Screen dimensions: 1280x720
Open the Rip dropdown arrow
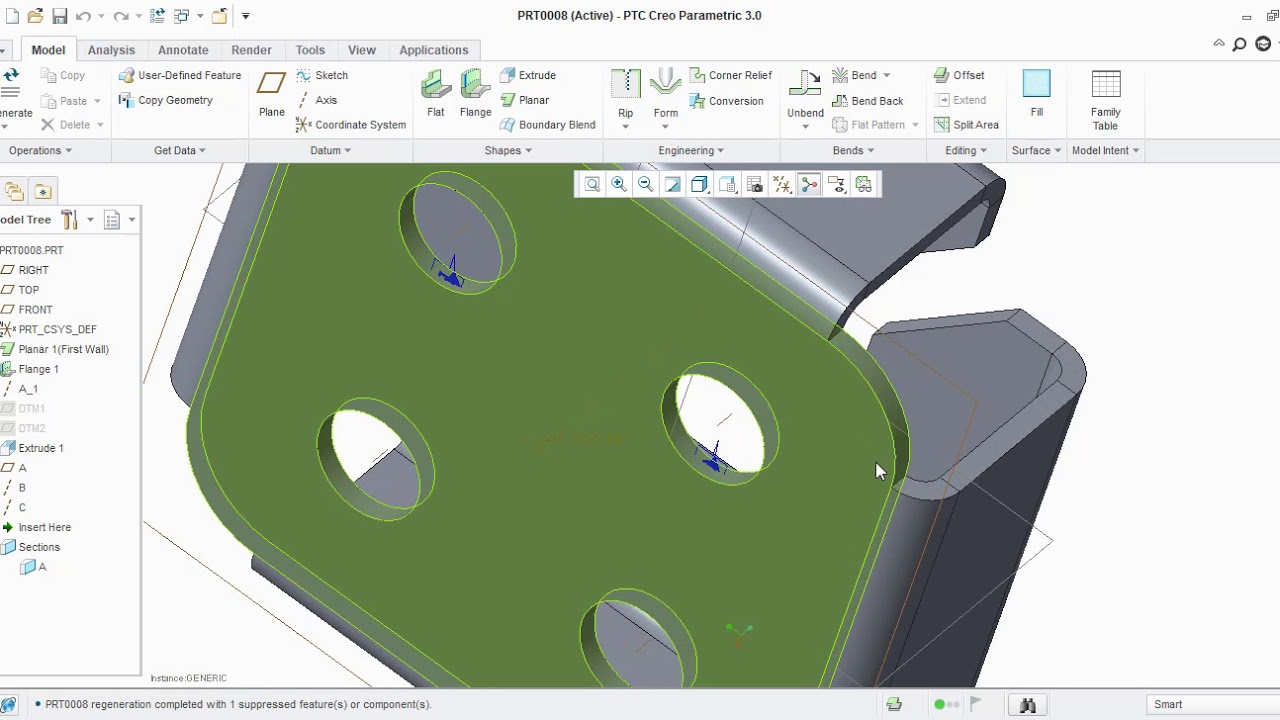tap(625, 126)
